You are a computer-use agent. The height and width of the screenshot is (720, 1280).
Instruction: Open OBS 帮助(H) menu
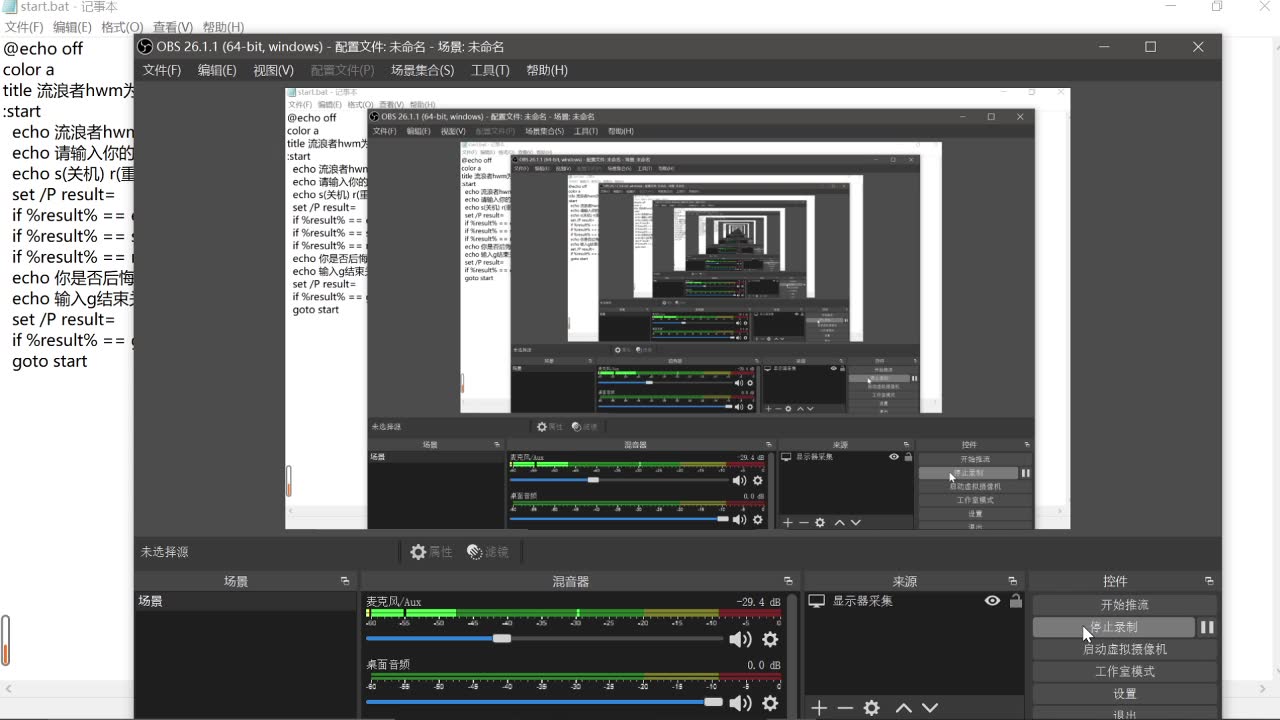point(547,70)
